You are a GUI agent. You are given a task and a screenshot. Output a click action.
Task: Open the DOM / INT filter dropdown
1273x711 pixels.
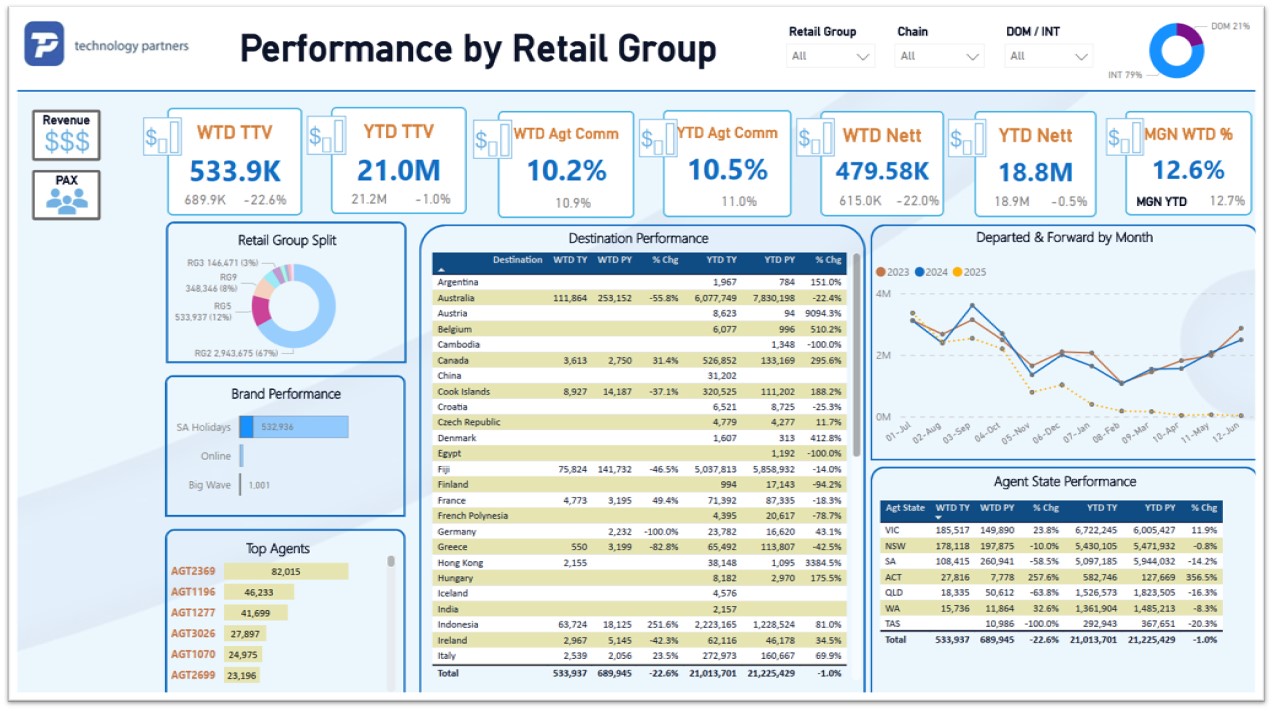(1048, 56)
